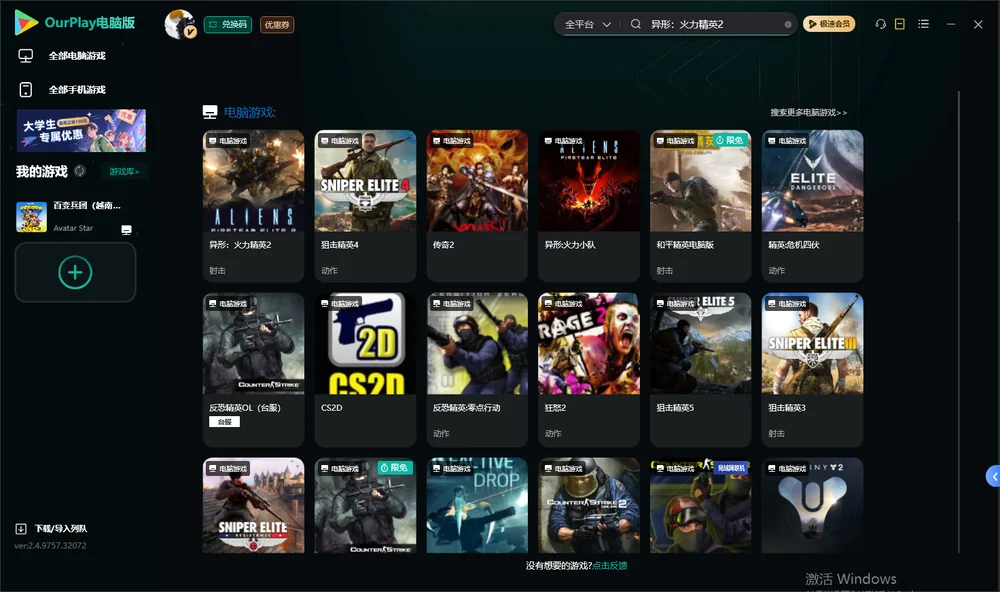Screen dimensions: 1000x592
Task: Click the search input field
Action: click(714, 24)
